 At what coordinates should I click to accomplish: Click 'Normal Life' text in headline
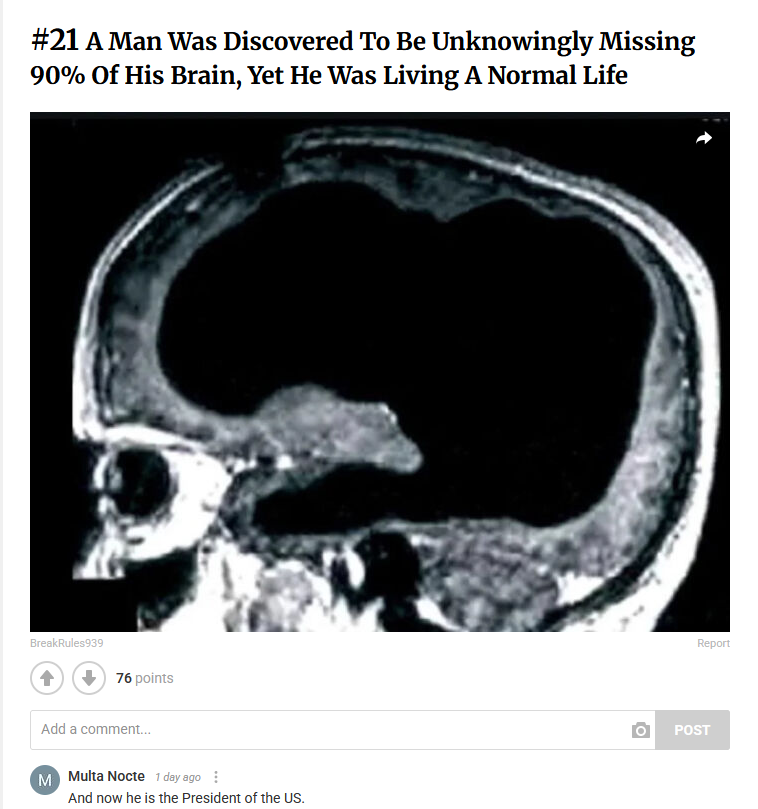(557, 75)
